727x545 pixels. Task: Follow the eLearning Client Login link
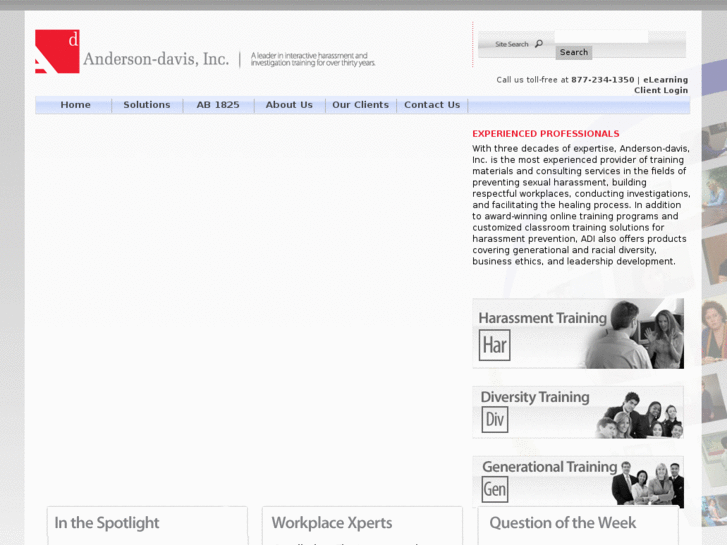point(661,85)
